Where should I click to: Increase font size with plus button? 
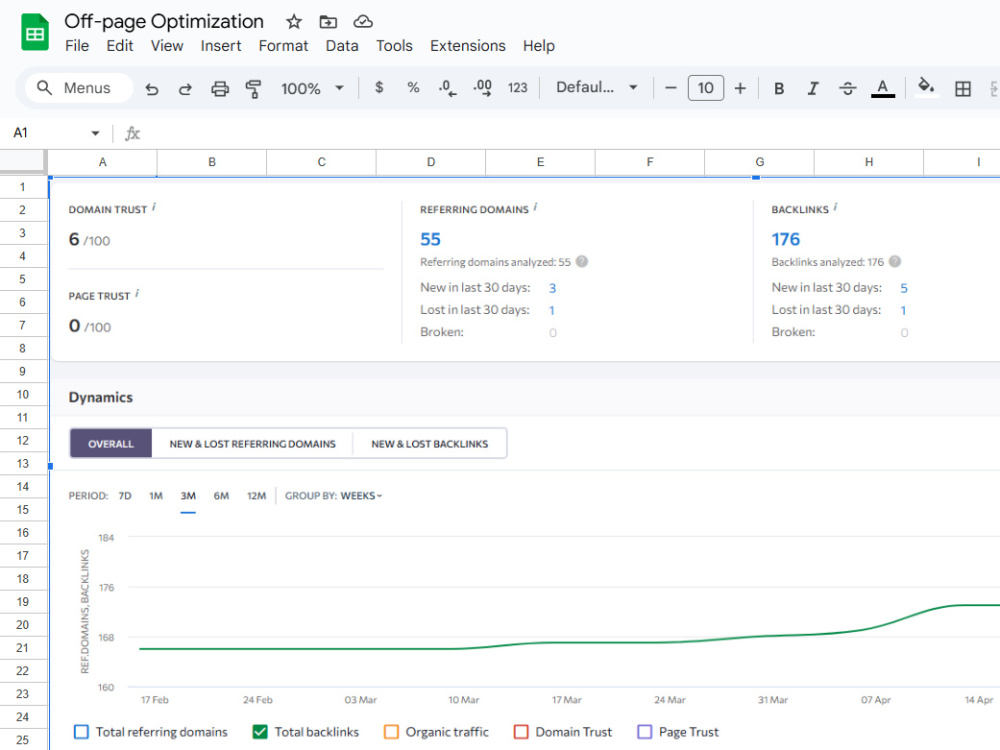pyautogui.click(x=740, y=88)
